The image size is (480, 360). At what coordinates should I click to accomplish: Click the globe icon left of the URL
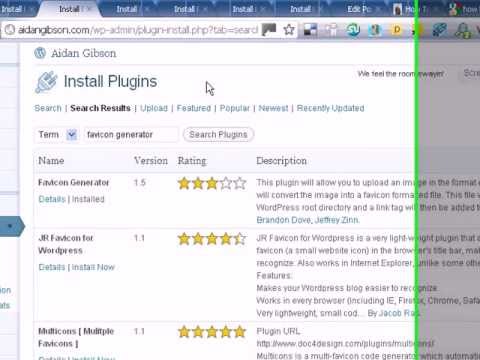pyautogui.click(x=10, y=30)
